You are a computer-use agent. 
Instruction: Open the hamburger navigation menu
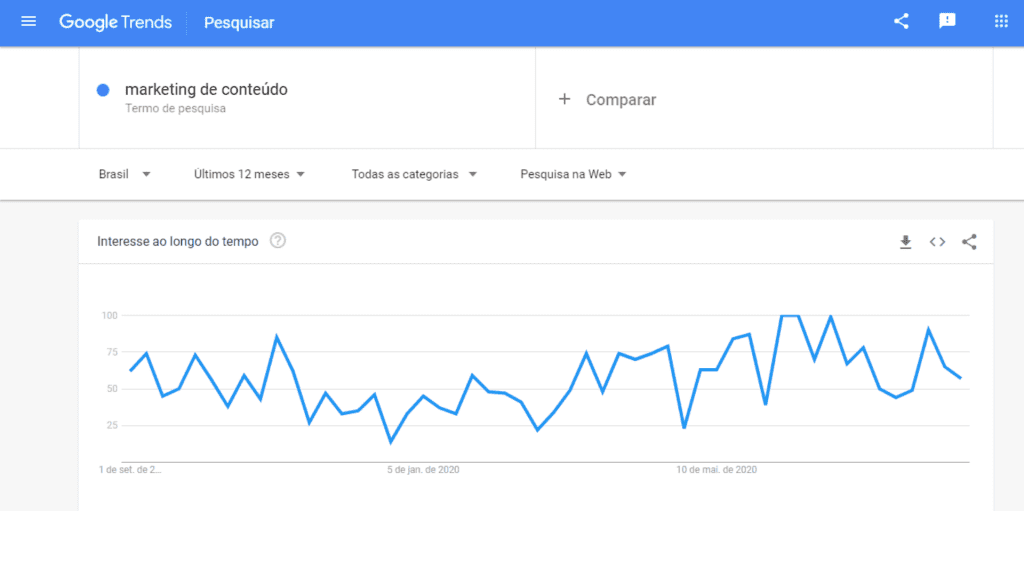point(28,21)
